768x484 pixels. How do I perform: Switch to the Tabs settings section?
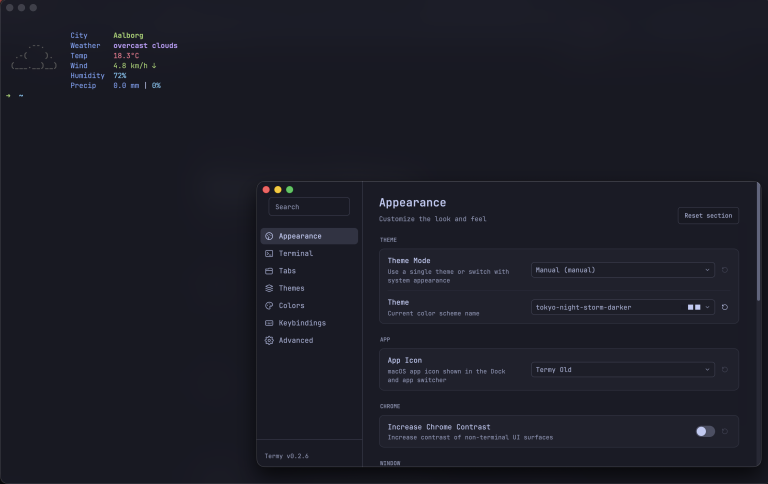point(309,271)
